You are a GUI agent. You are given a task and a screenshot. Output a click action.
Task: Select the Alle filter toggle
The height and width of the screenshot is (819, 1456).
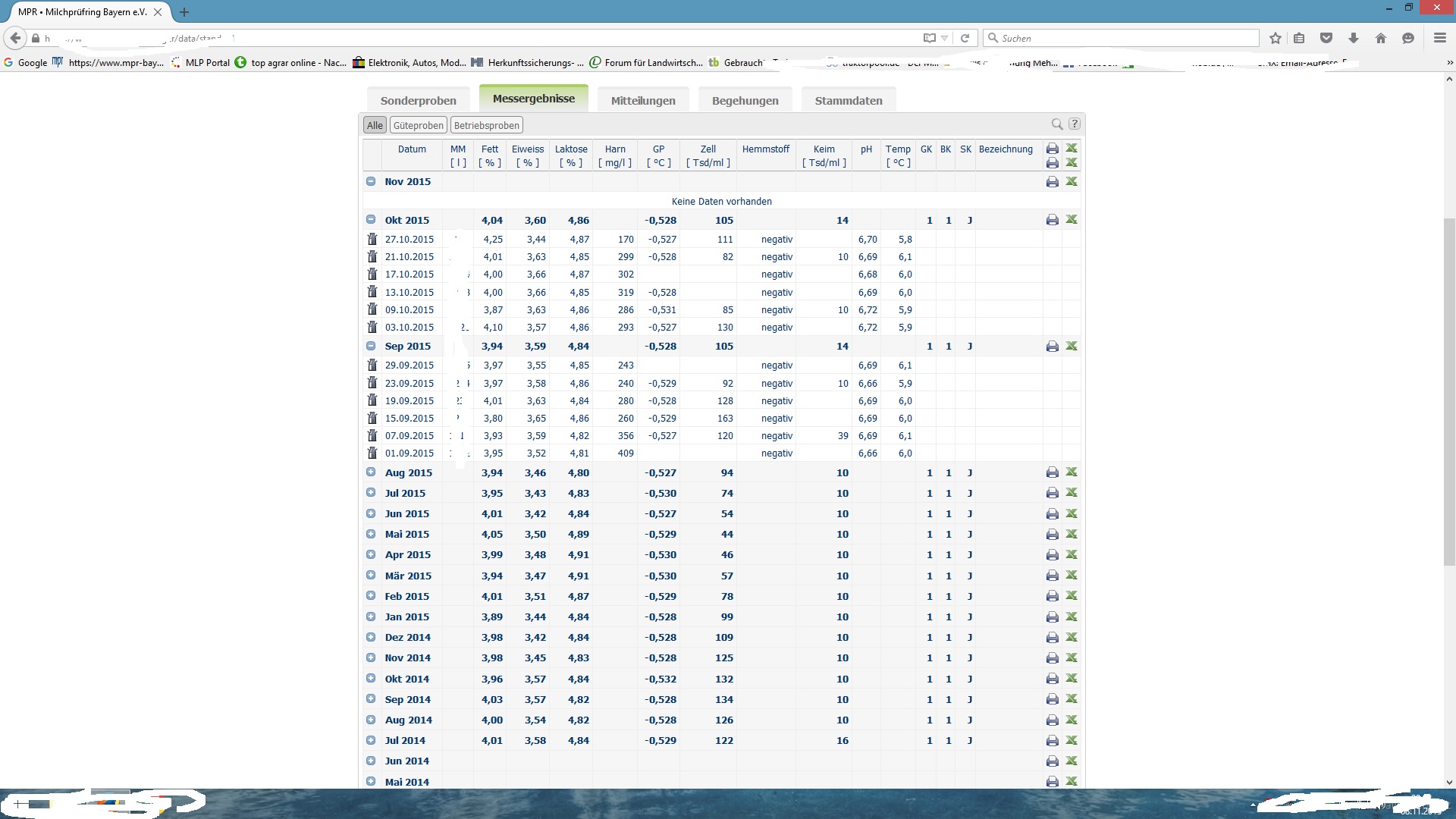[x=375, y=126]
